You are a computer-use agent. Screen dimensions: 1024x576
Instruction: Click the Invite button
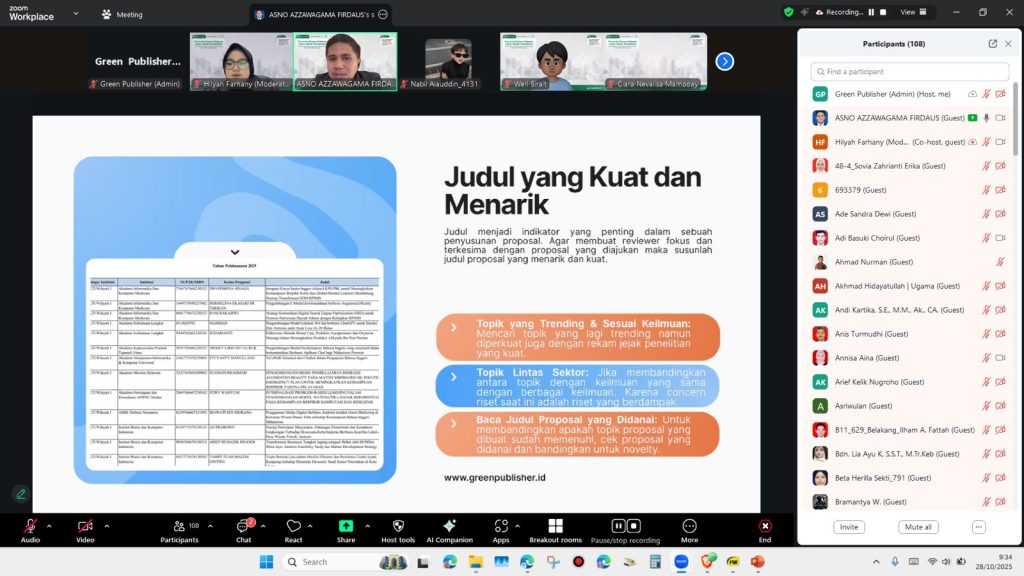tap(848, 527)
